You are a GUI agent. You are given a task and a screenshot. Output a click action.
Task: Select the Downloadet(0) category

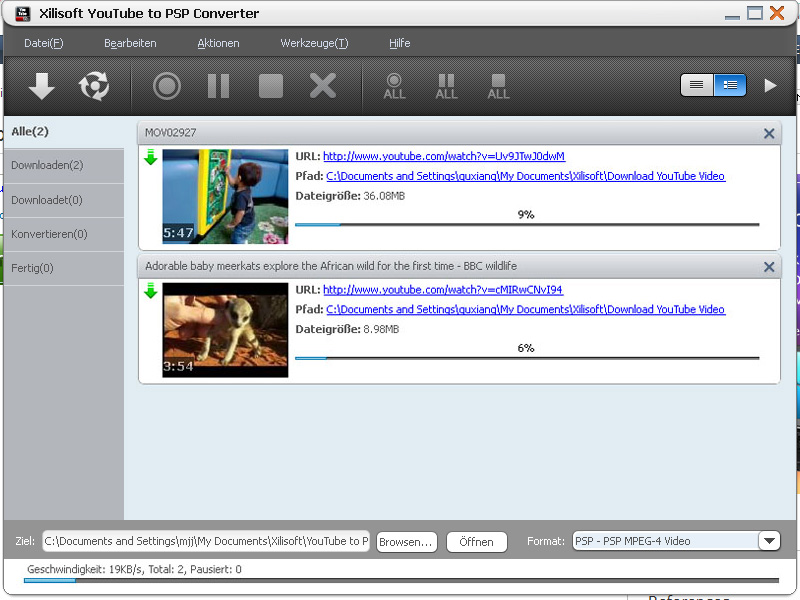click(64, 200)
